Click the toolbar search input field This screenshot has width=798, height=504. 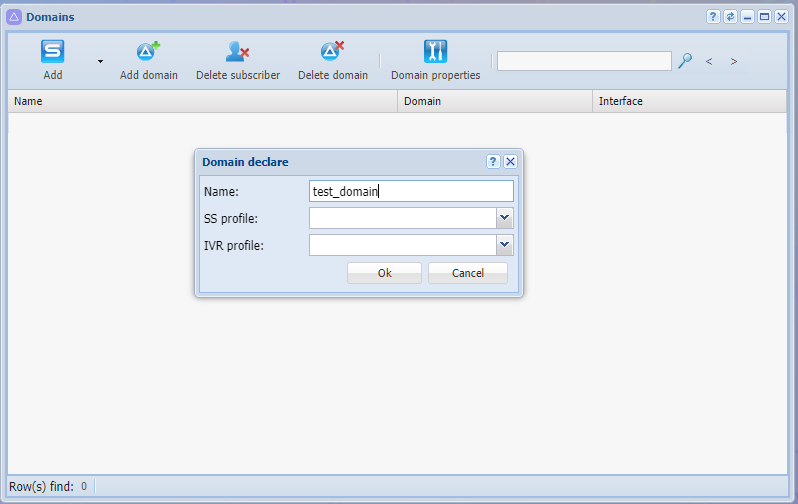coord(584,61)
